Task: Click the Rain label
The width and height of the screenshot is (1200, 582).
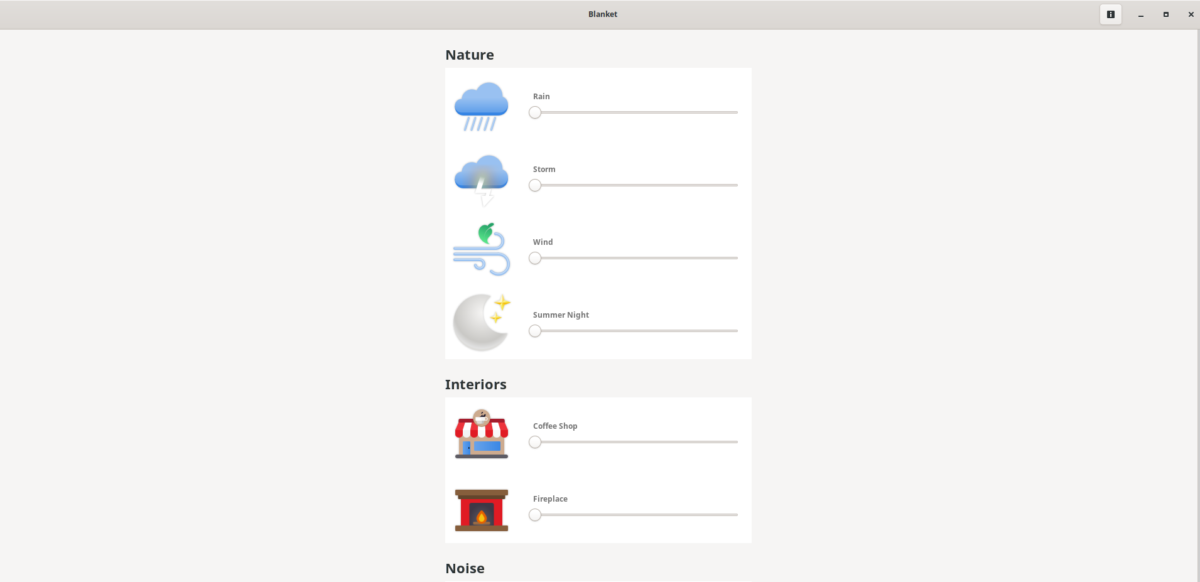Action: click(x=541, y=97)
